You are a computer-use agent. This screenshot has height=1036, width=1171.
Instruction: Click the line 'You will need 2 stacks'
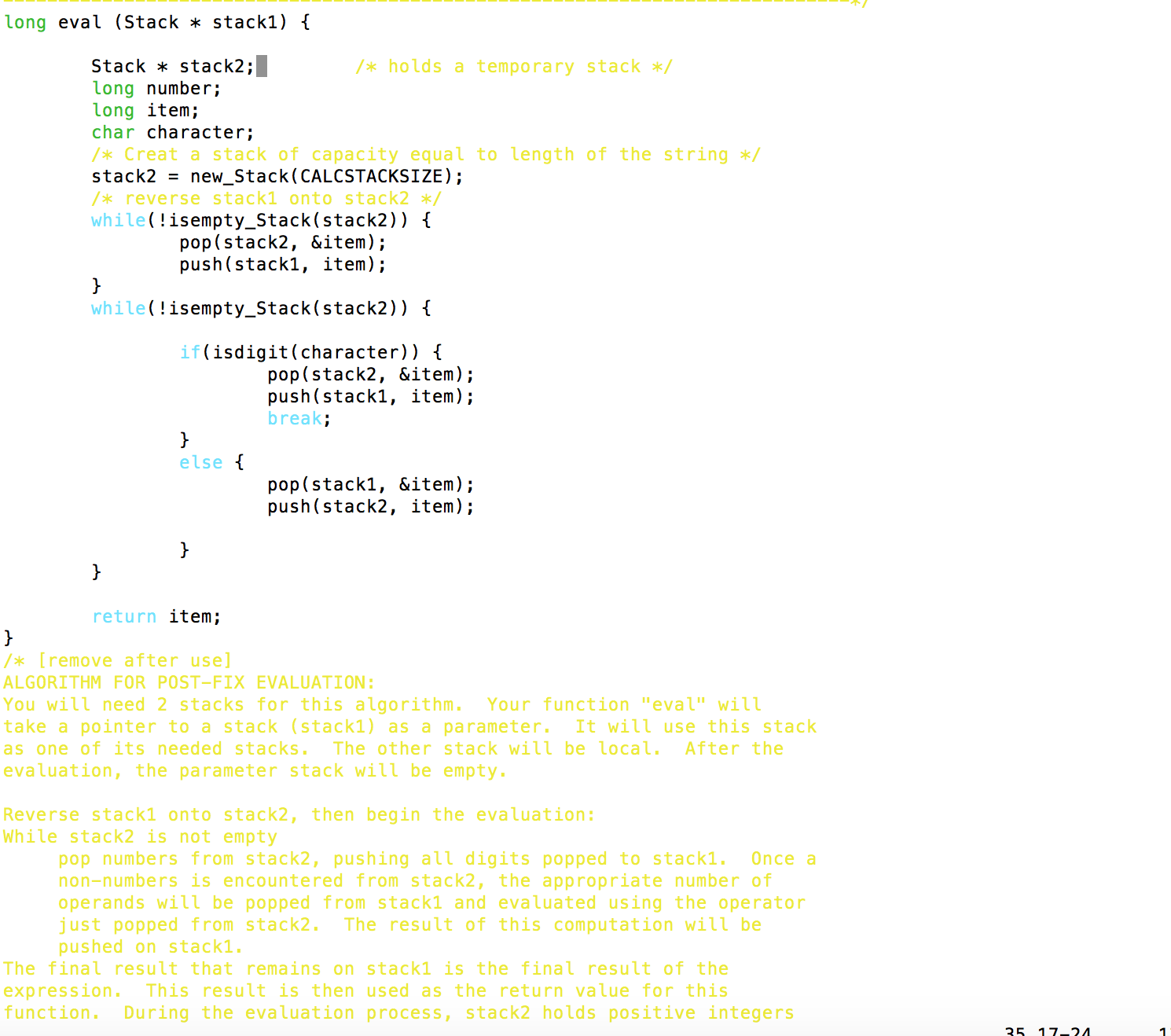click(x=382, y=705)
